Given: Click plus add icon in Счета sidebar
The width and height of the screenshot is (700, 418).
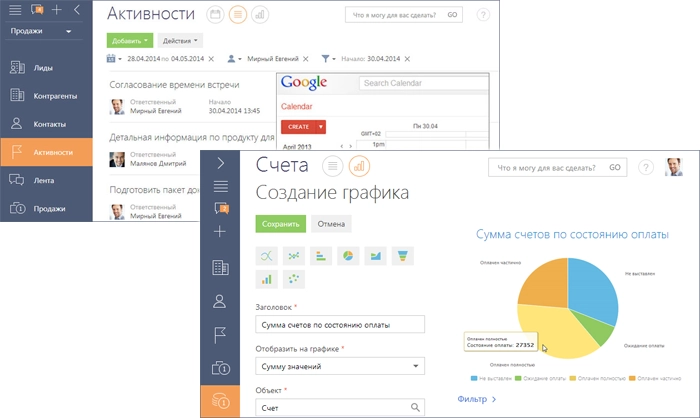Looking at the screenshot, I should [220, 231].
